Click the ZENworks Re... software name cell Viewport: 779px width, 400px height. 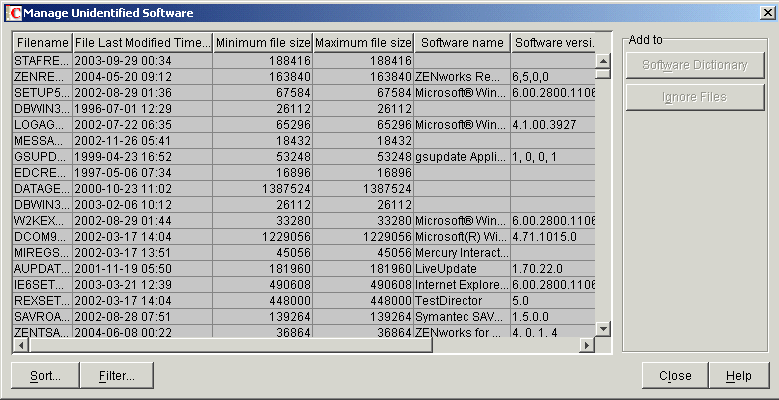point(463,77)
